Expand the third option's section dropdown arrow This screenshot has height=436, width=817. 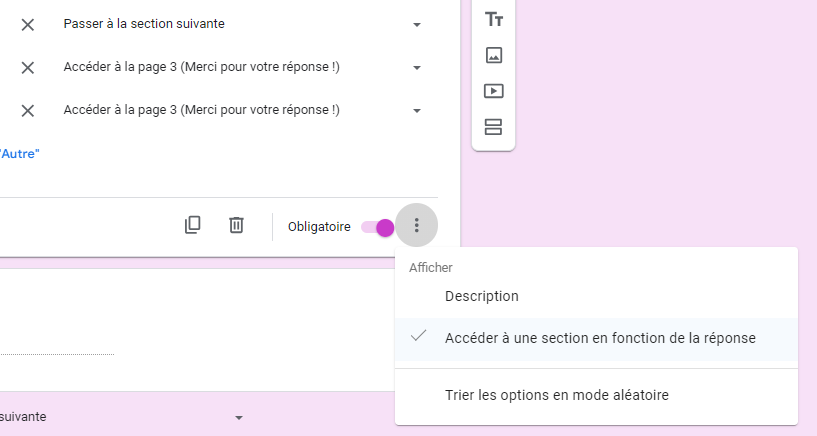pos(417,111)
